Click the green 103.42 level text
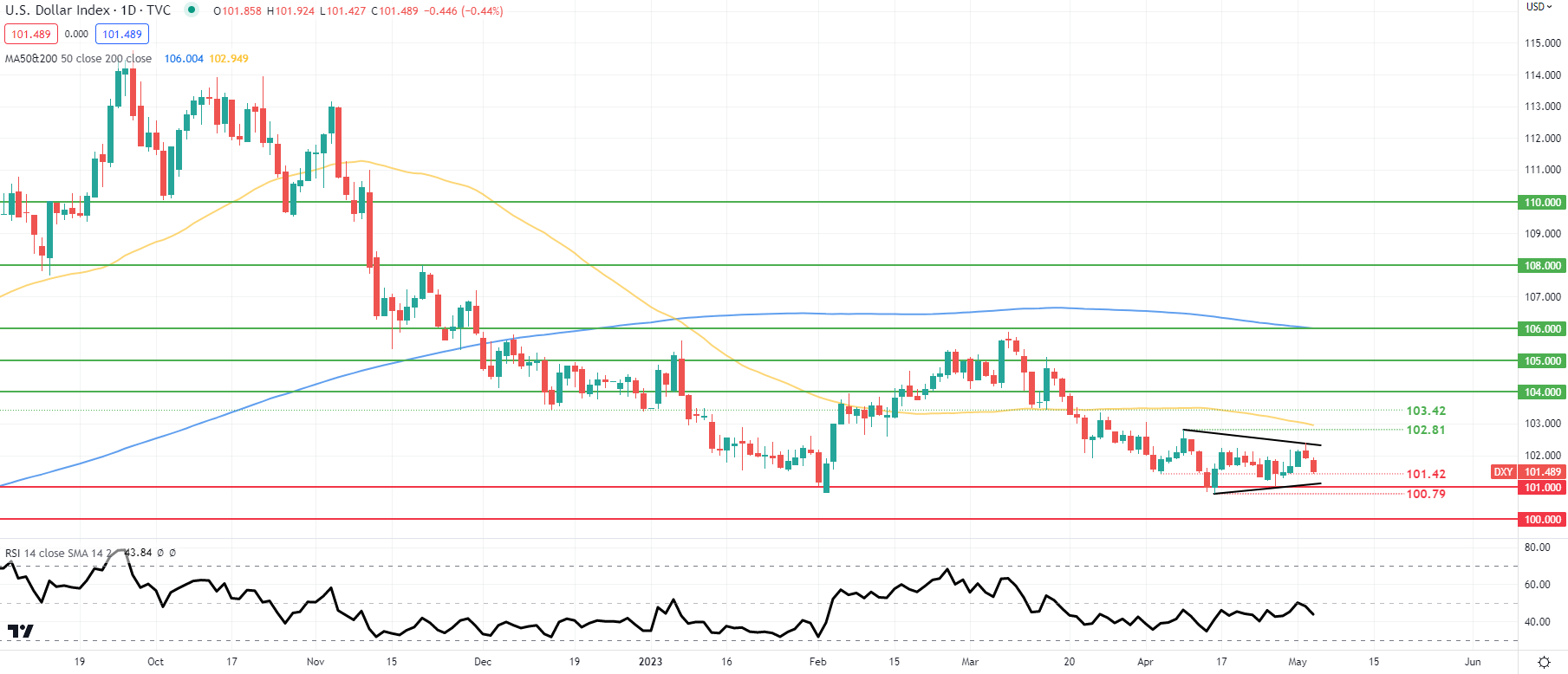1568x674 pixels. (x=1426, y=411)
